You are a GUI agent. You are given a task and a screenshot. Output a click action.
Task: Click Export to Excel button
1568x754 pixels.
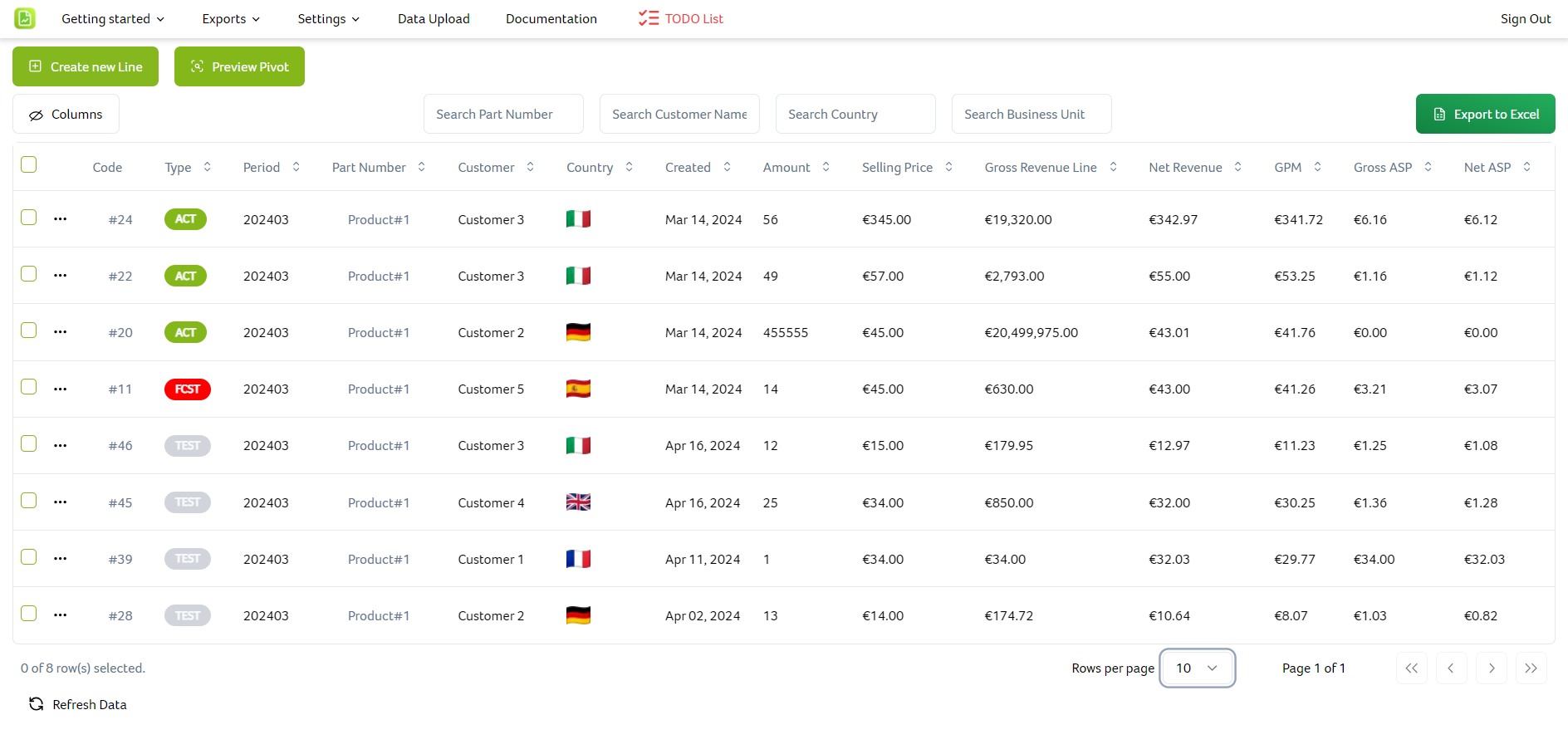[1486, 115]
